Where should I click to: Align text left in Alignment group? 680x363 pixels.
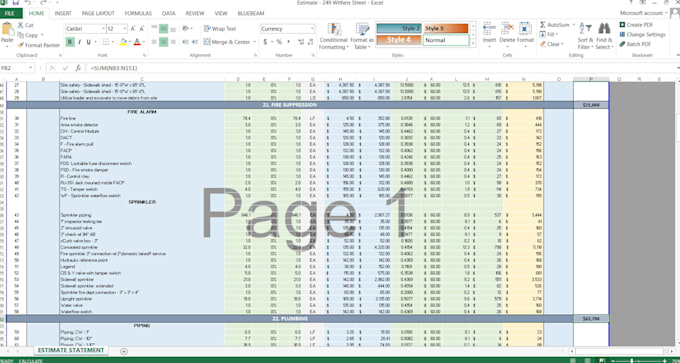(x=154, y=42)
